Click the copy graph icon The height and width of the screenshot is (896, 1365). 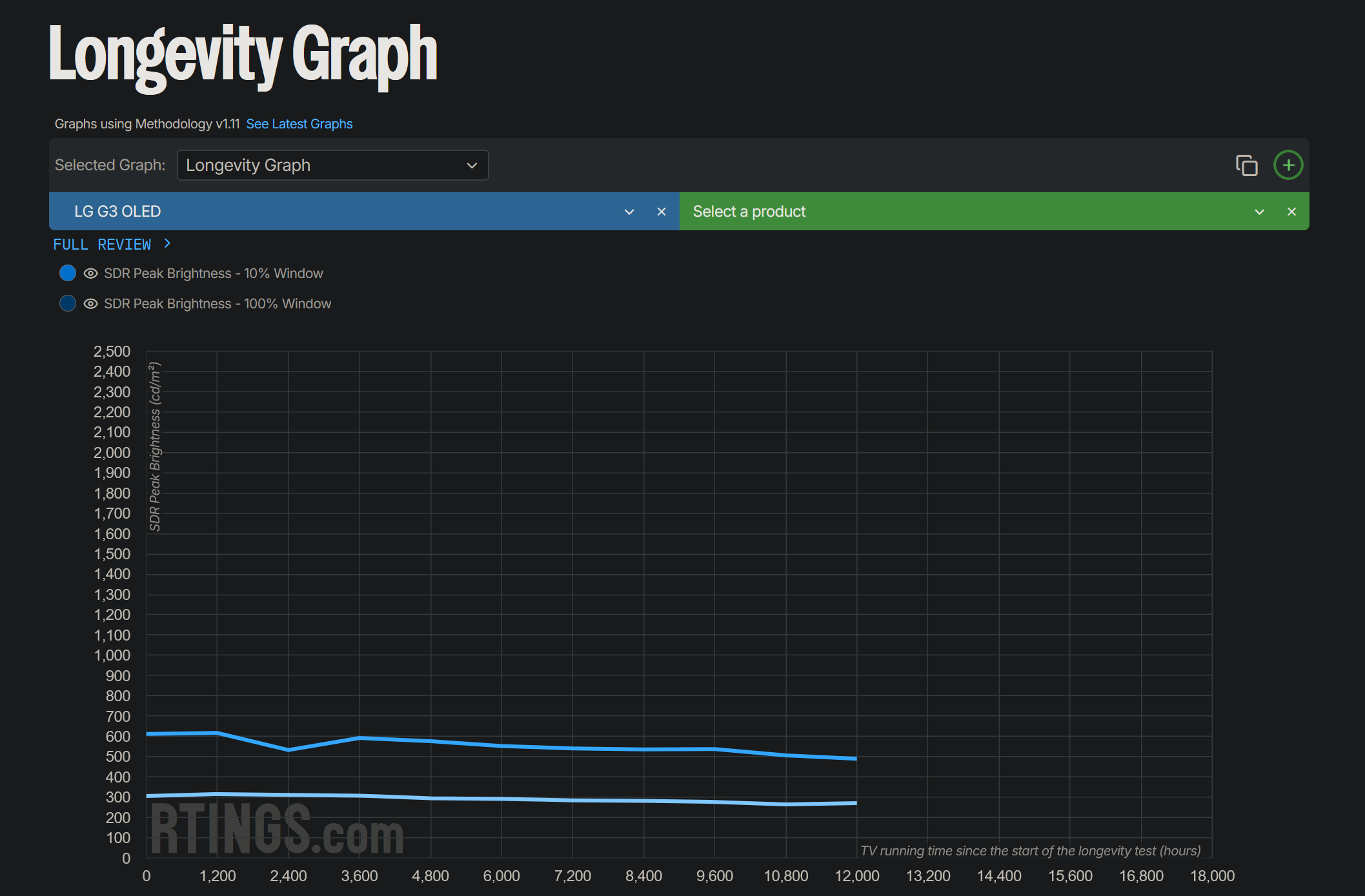tap(1246, 165)
